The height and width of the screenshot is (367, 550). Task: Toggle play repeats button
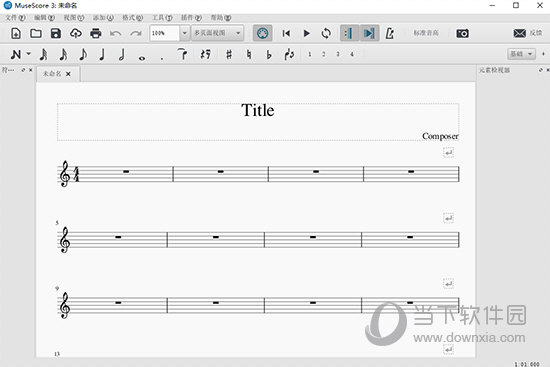(349, 33)
